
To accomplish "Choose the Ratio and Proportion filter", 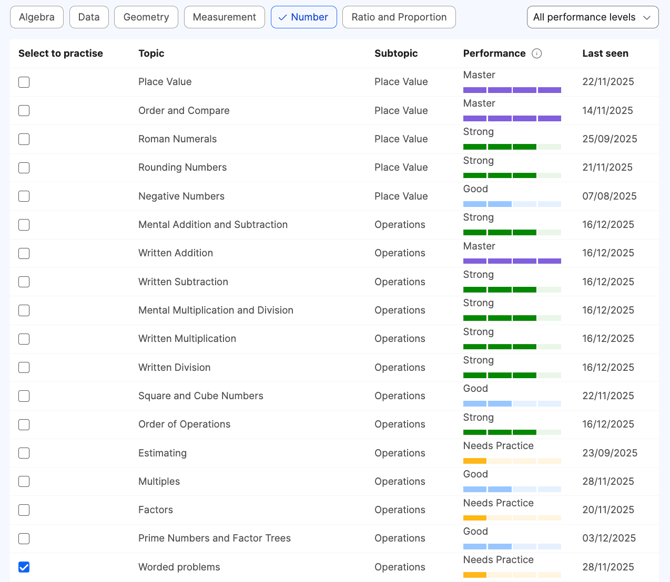I will click(x=398, y=17).
